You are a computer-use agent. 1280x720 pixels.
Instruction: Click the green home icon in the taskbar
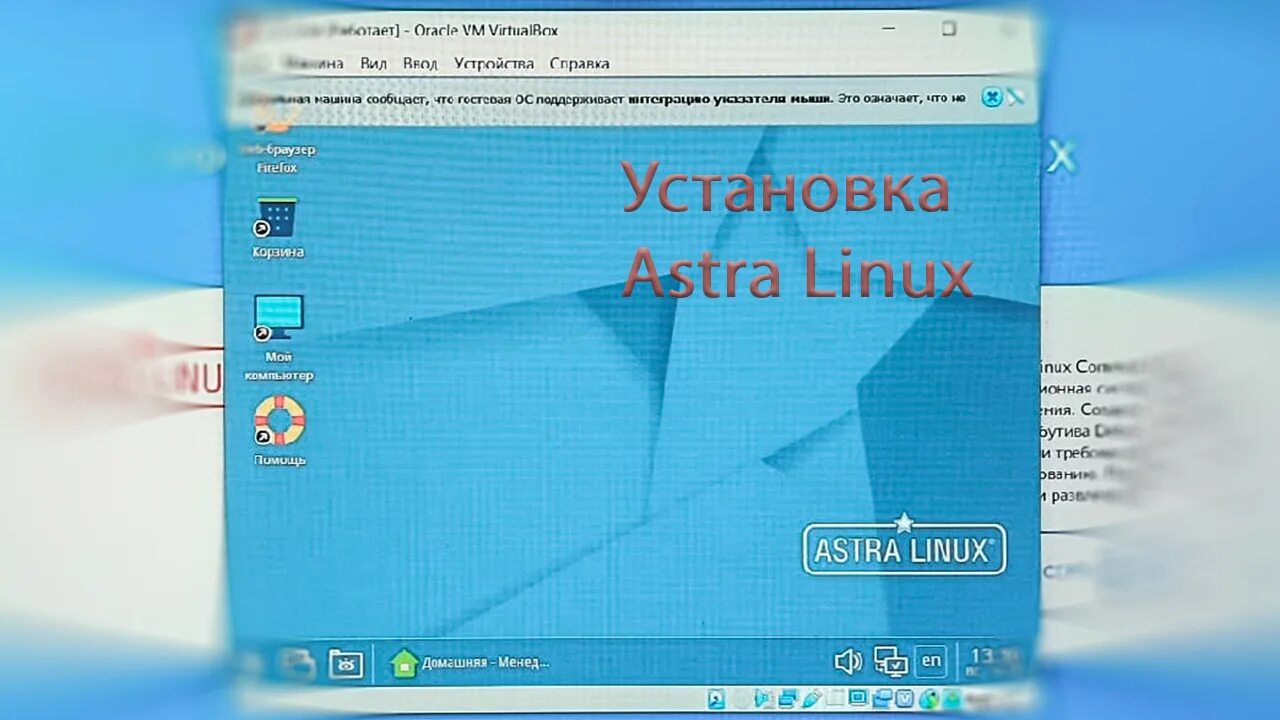point(404,661)
